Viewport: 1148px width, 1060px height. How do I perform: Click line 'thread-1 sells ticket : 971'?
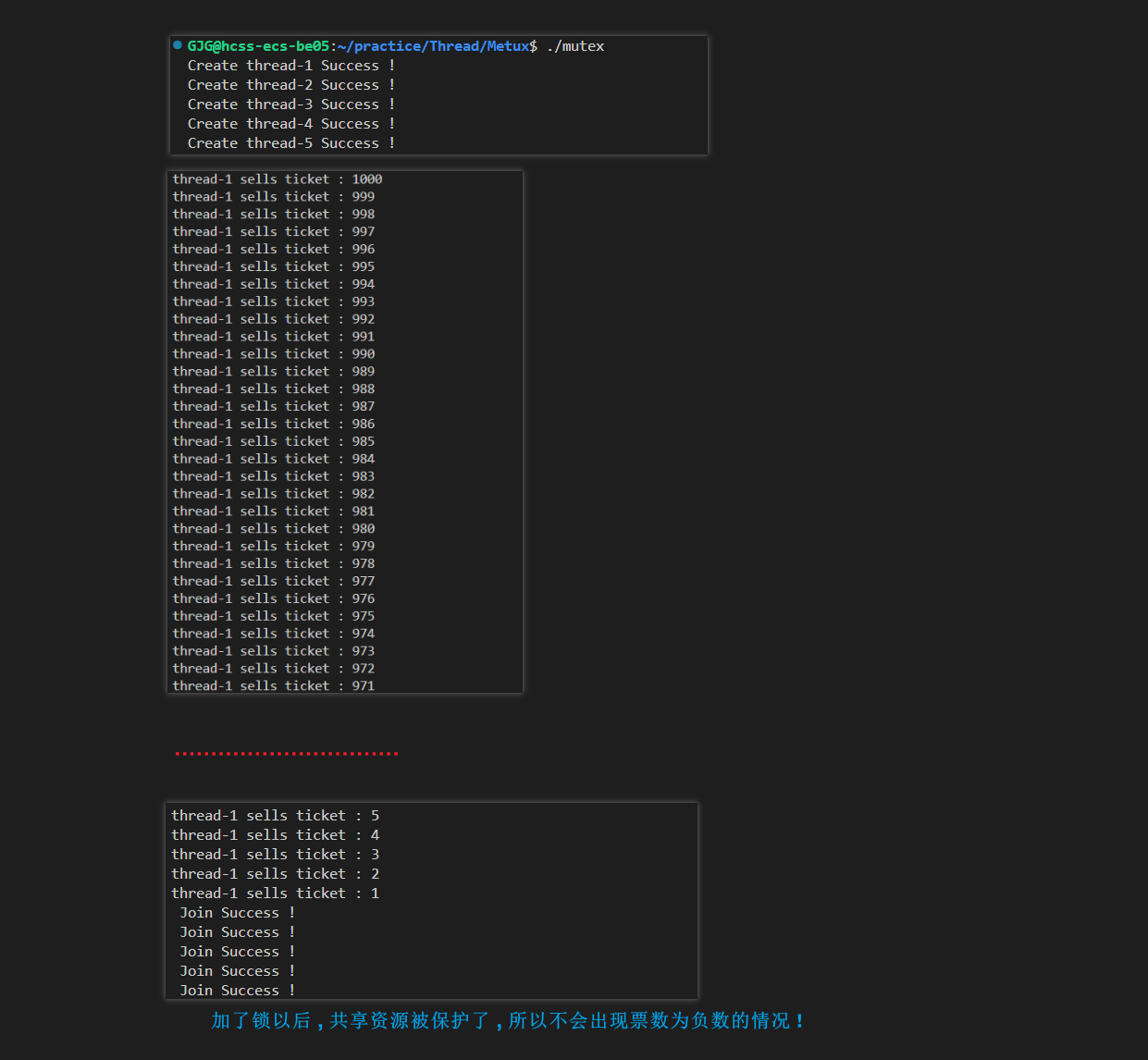[274, 686]
